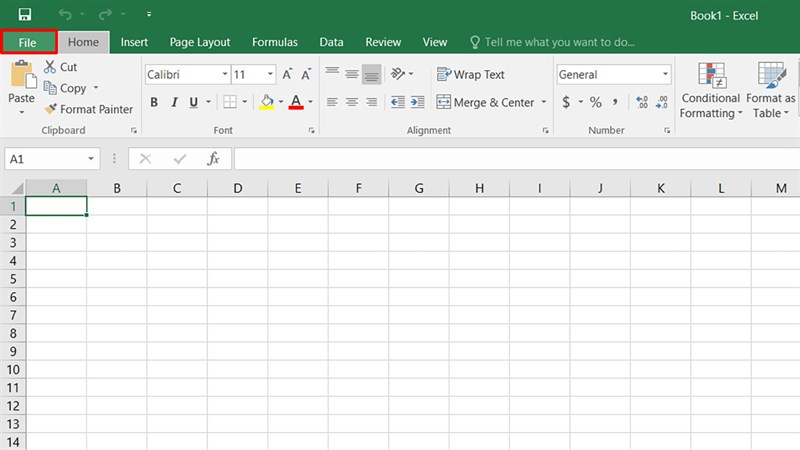The image size is (800, 450).
Task: Increase the indent
Action: (417, 102)
